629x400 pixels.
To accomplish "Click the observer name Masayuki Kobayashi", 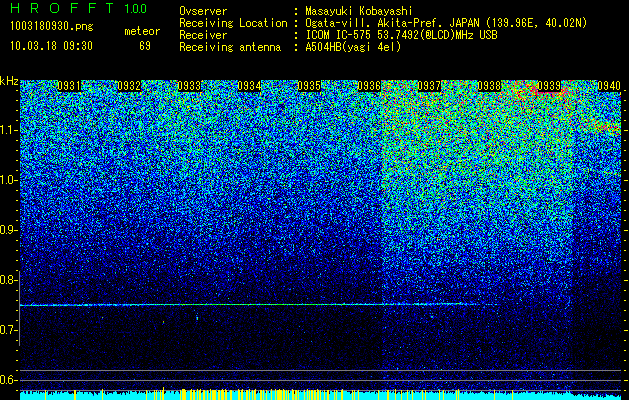I will point(359,12).
